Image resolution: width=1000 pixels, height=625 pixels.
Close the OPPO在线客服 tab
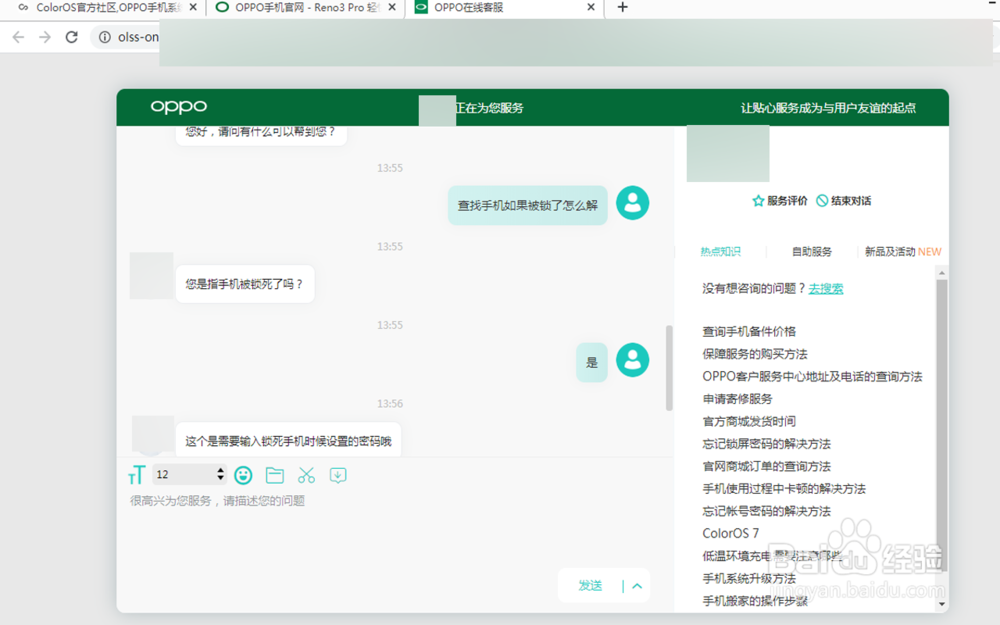pyautogui.click(x=591, y=7)
